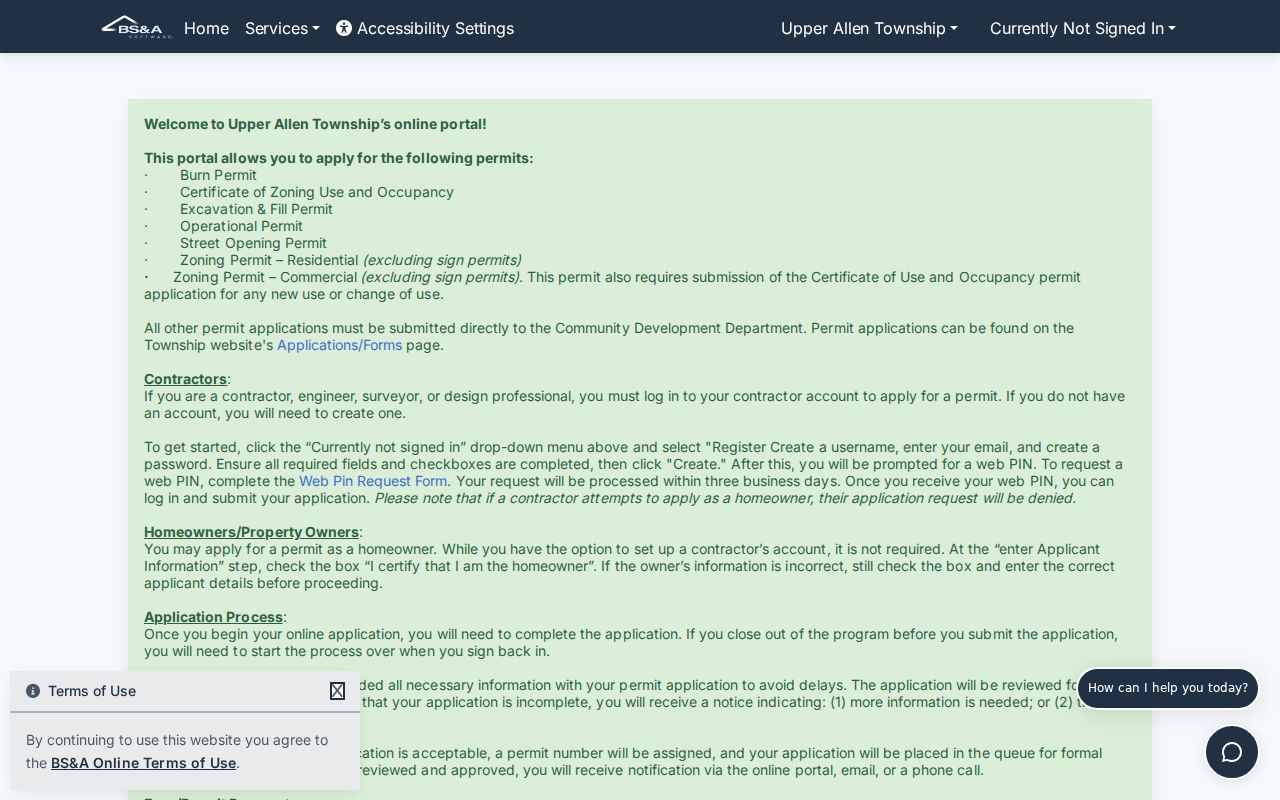Click the 'Homeowners/Property Owners' heading

(251, 532)
